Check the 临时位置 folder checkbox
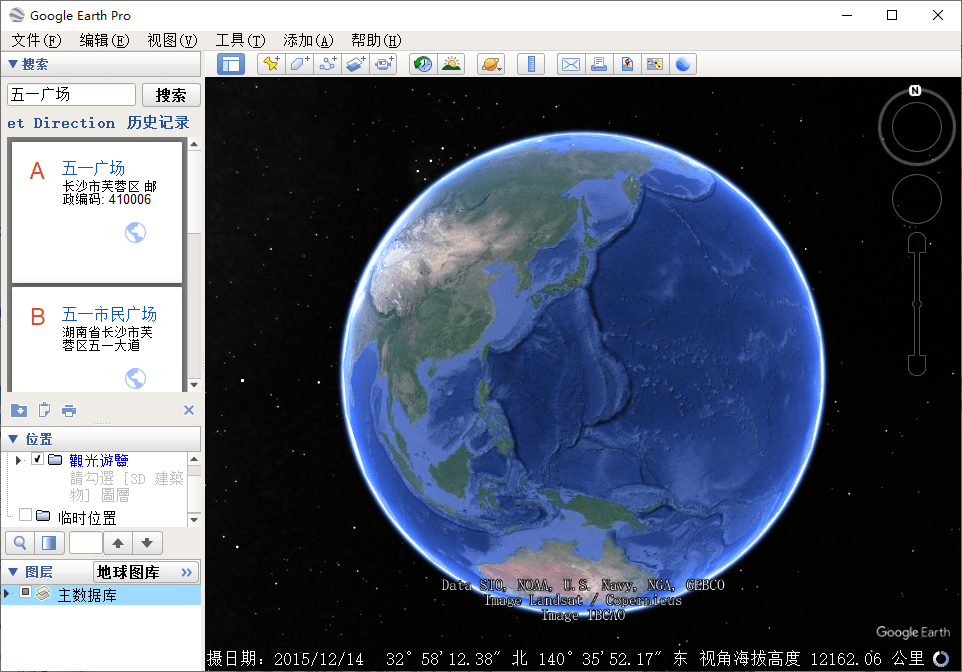This screenshot has width=962, height=672. coord(26,516)
